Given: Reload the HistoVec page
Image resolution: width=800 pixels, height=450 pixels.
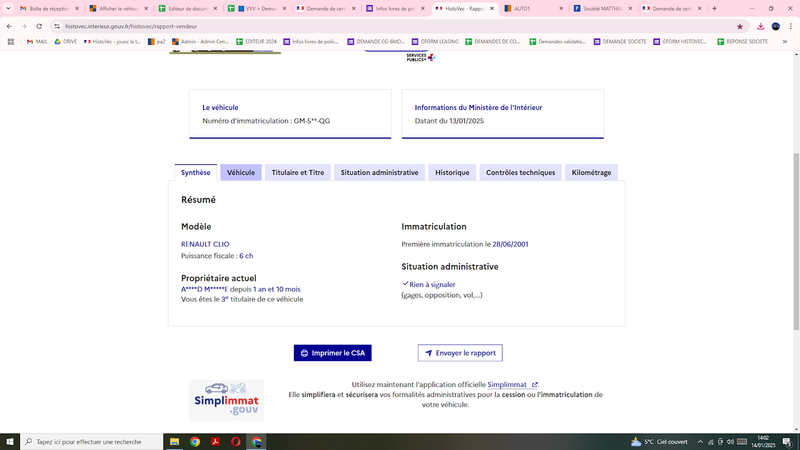Looking at the screenshot, I should (39, 26).
